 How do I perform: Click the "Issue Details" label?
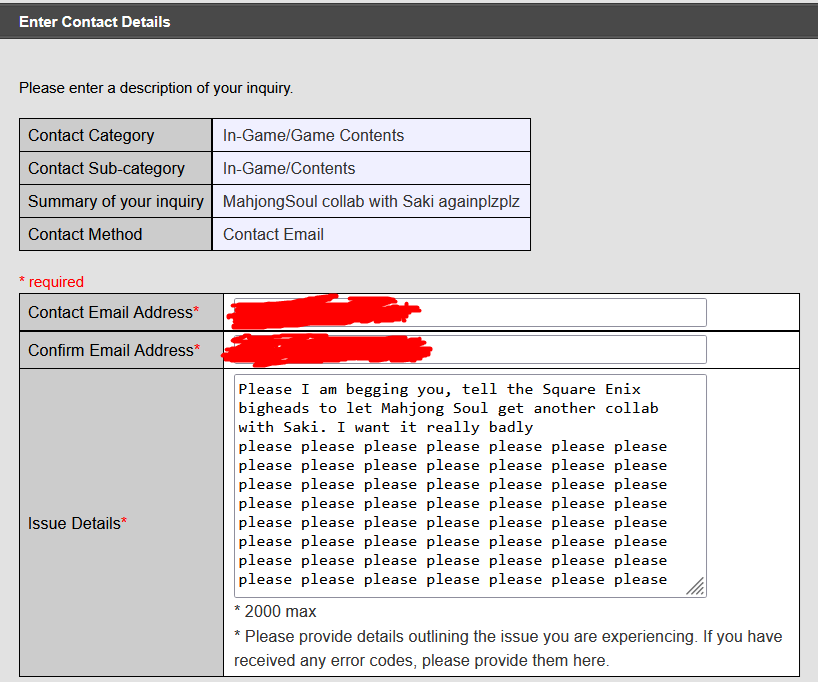click(77, 523)
